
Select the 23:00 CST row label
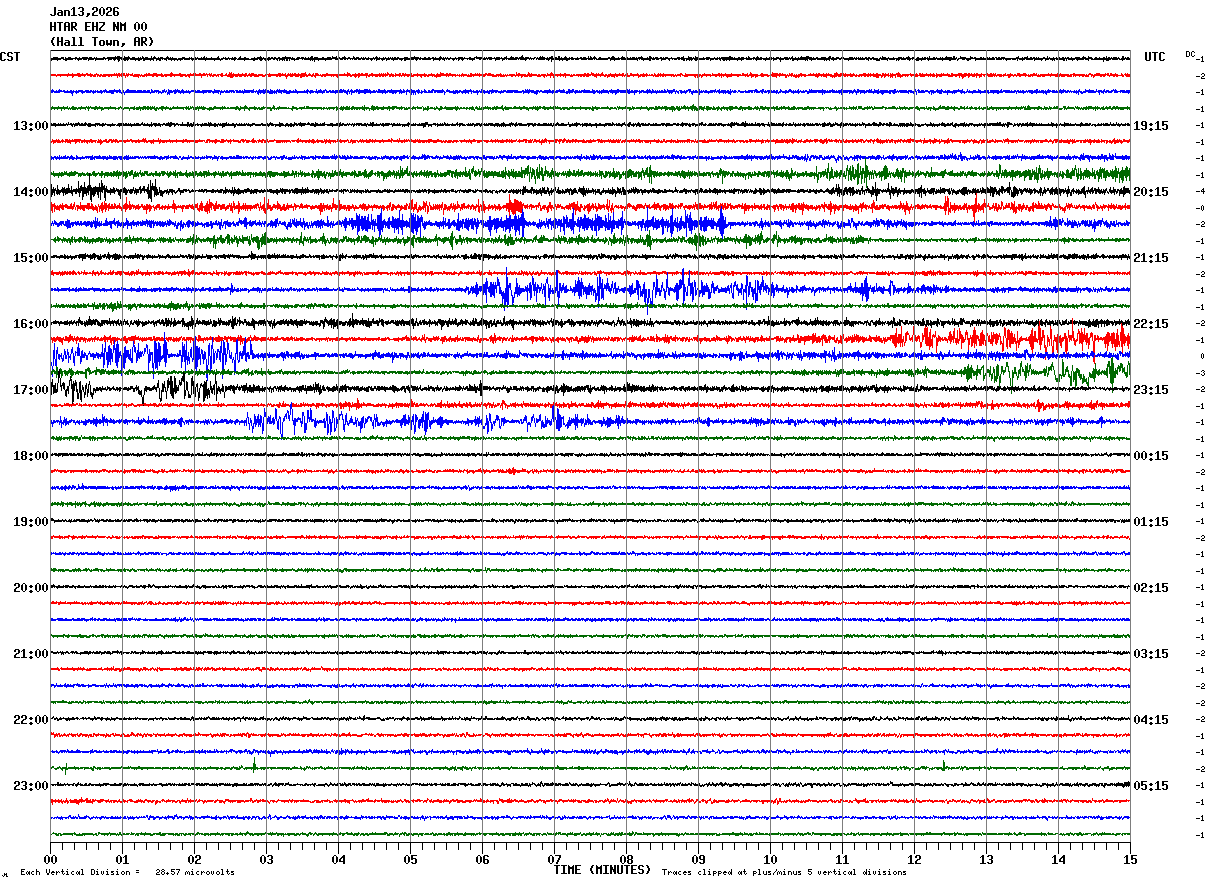(30, 786)
